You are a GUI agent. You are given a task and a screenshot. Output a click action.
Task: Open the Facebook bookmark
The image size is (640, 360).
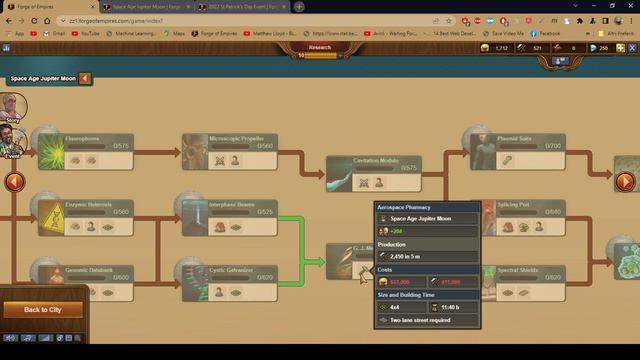pyautogui.click(x=546, y=33)
